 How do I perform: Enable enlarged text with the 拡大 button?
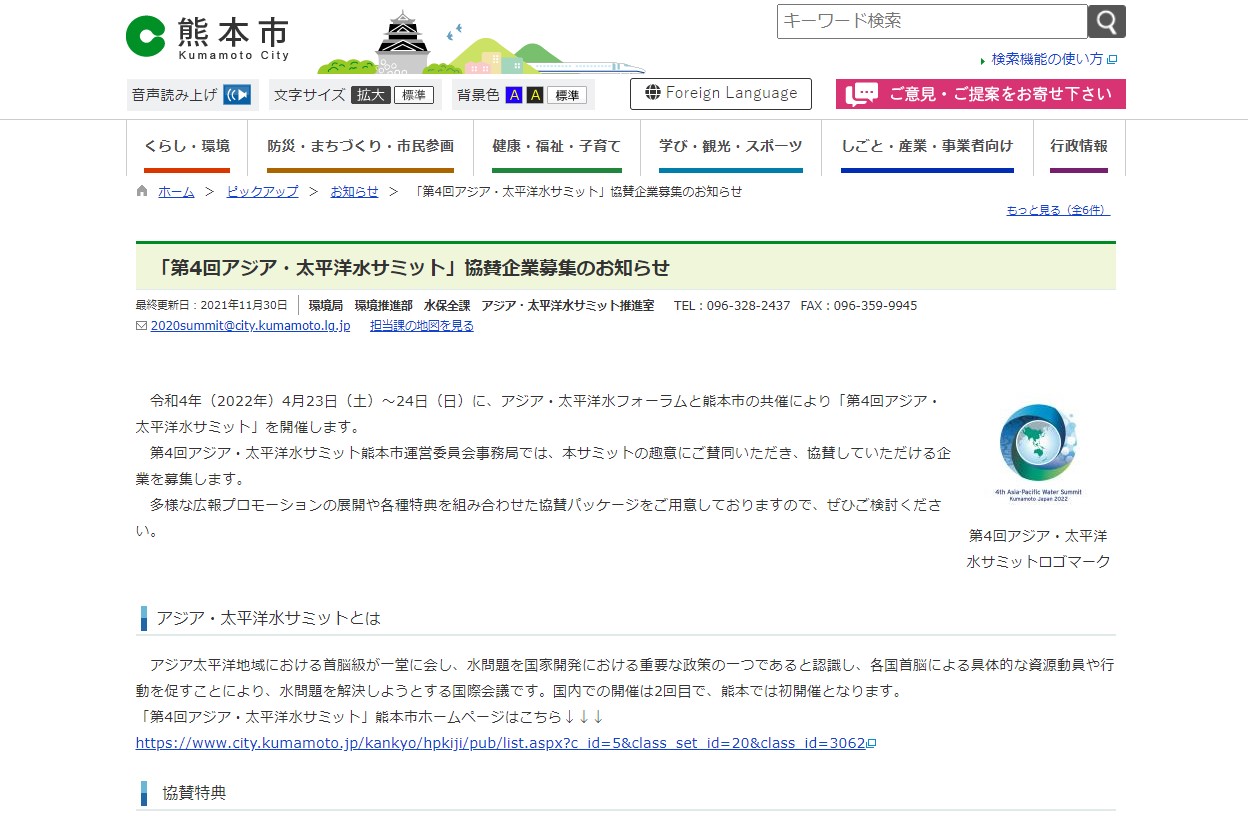click(370, 94)
